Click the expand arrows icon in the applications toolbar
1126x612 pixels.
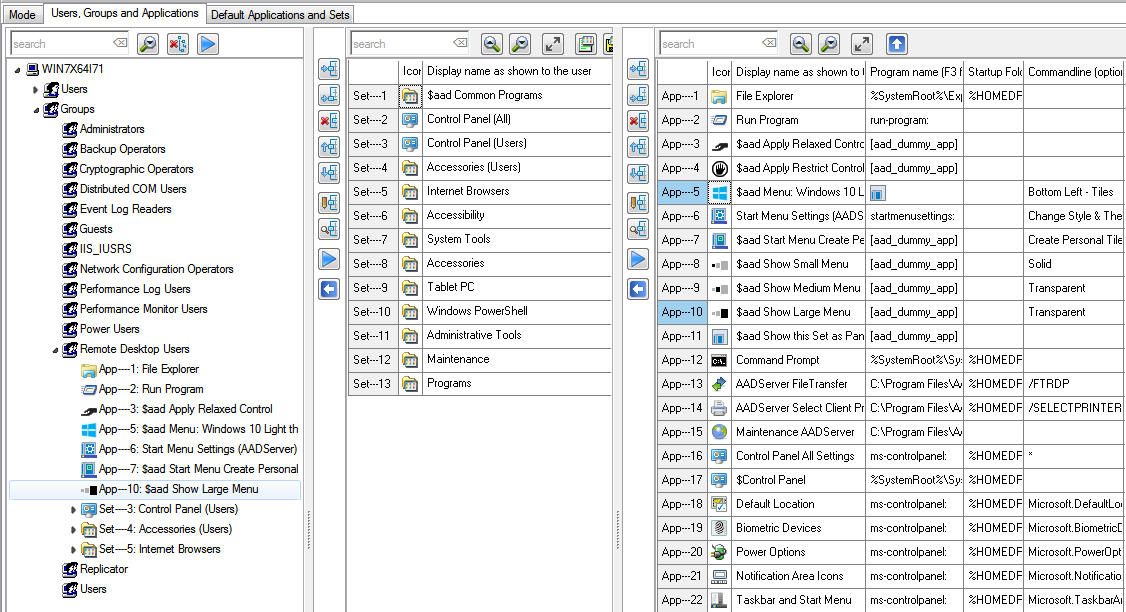(x=861, y=44)
